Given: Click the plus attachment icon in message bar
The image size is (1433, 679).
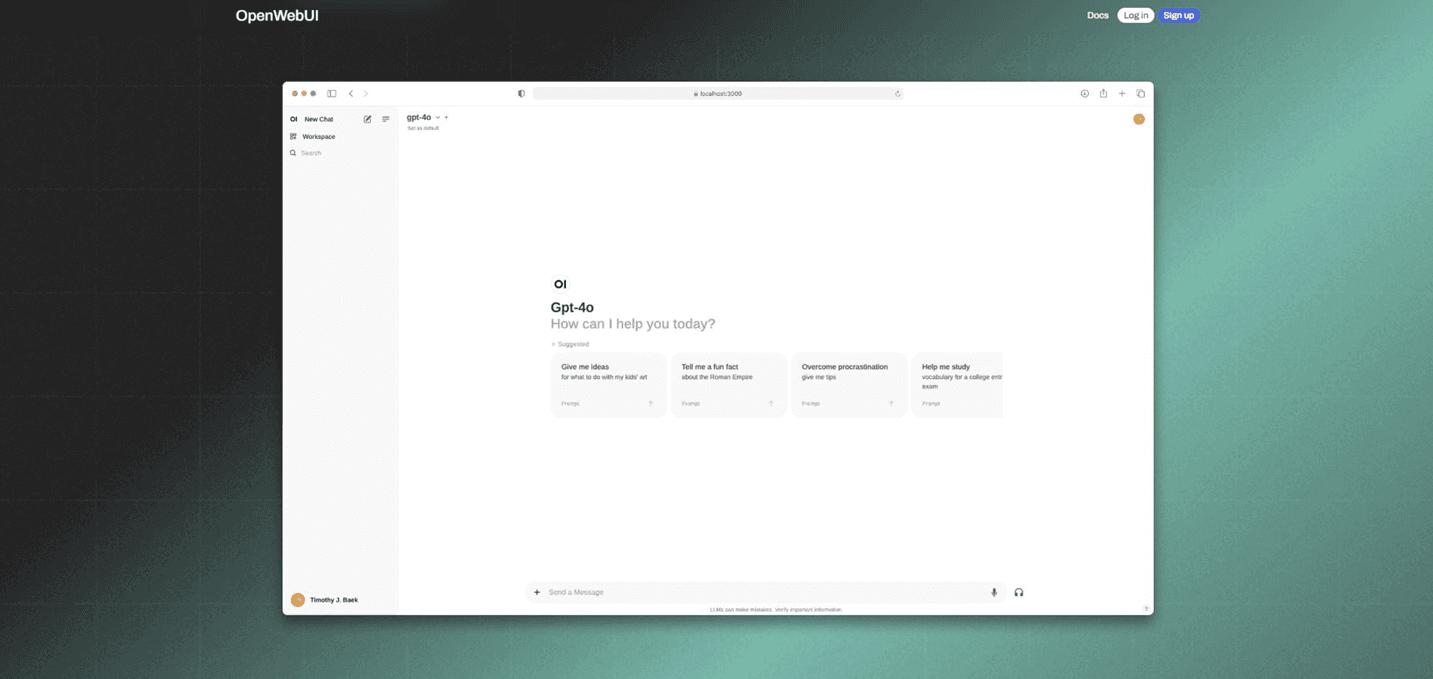Looking at the screenshot, I should coord(537,592).
